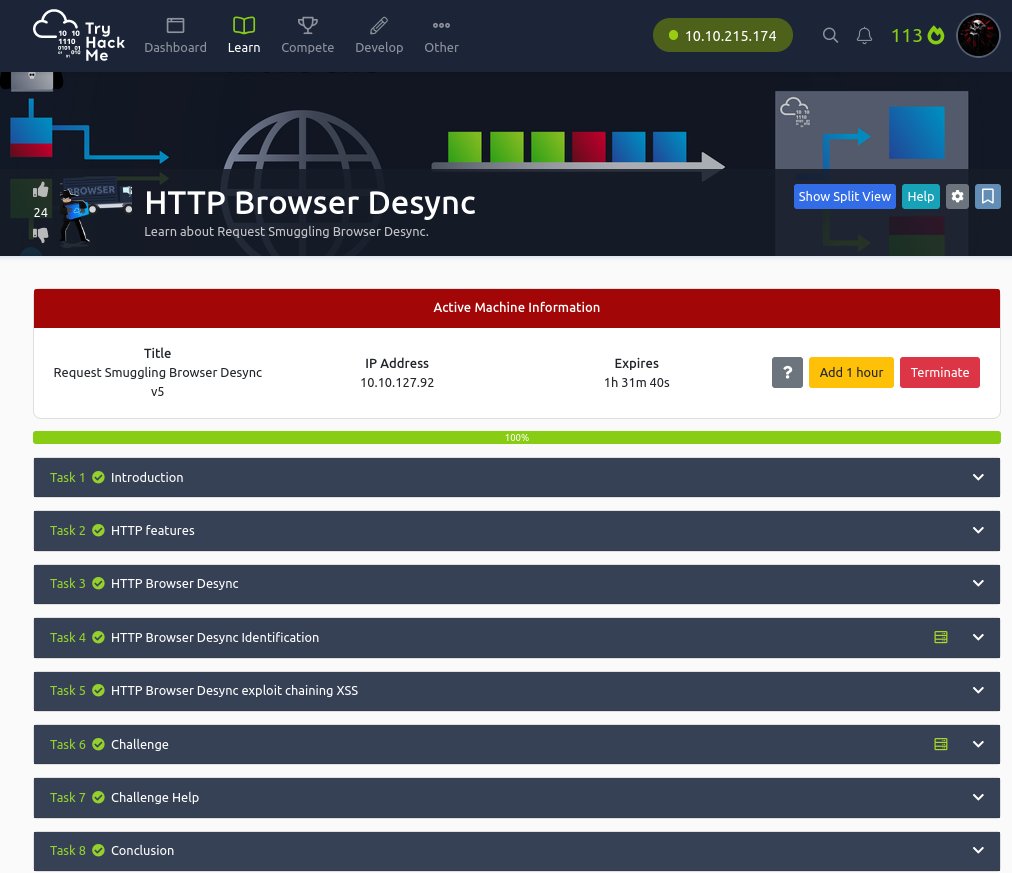Expand Task 4 Identification chevron

[x=978, y=637]
